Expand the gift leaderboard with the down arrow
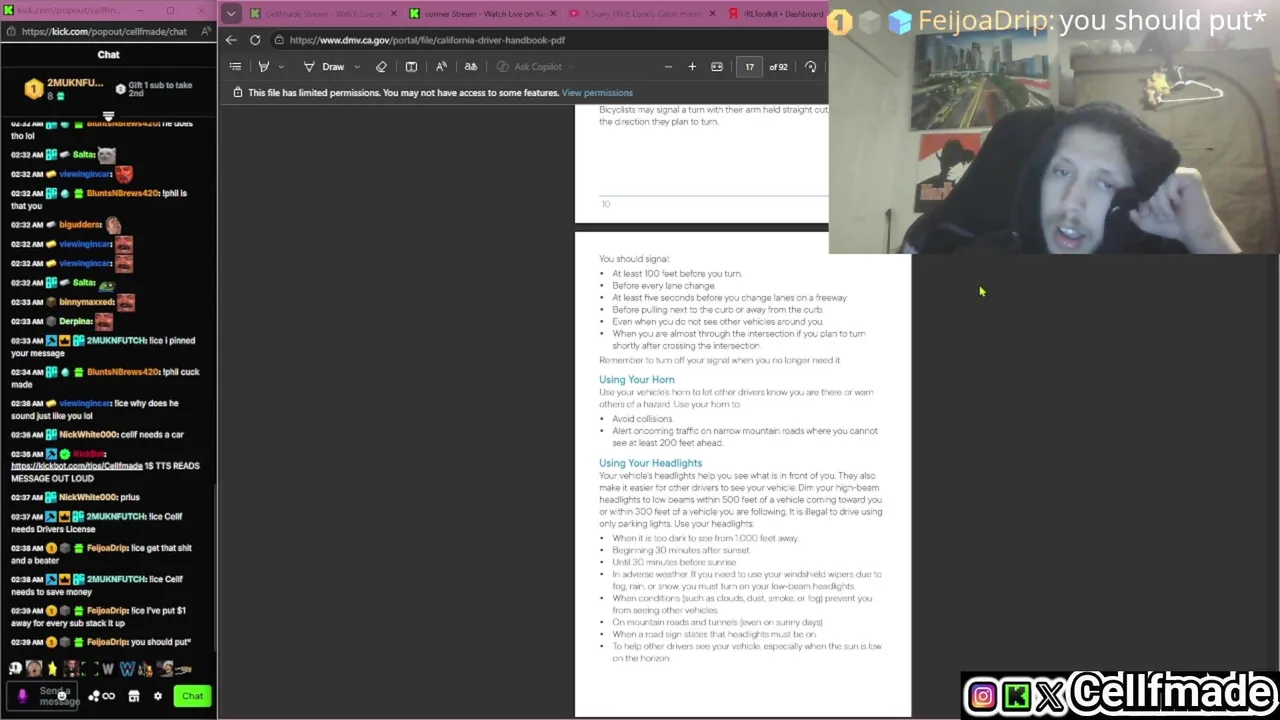Image resolution: width=1280 pixels, height=720 pixels. point(108,116)
